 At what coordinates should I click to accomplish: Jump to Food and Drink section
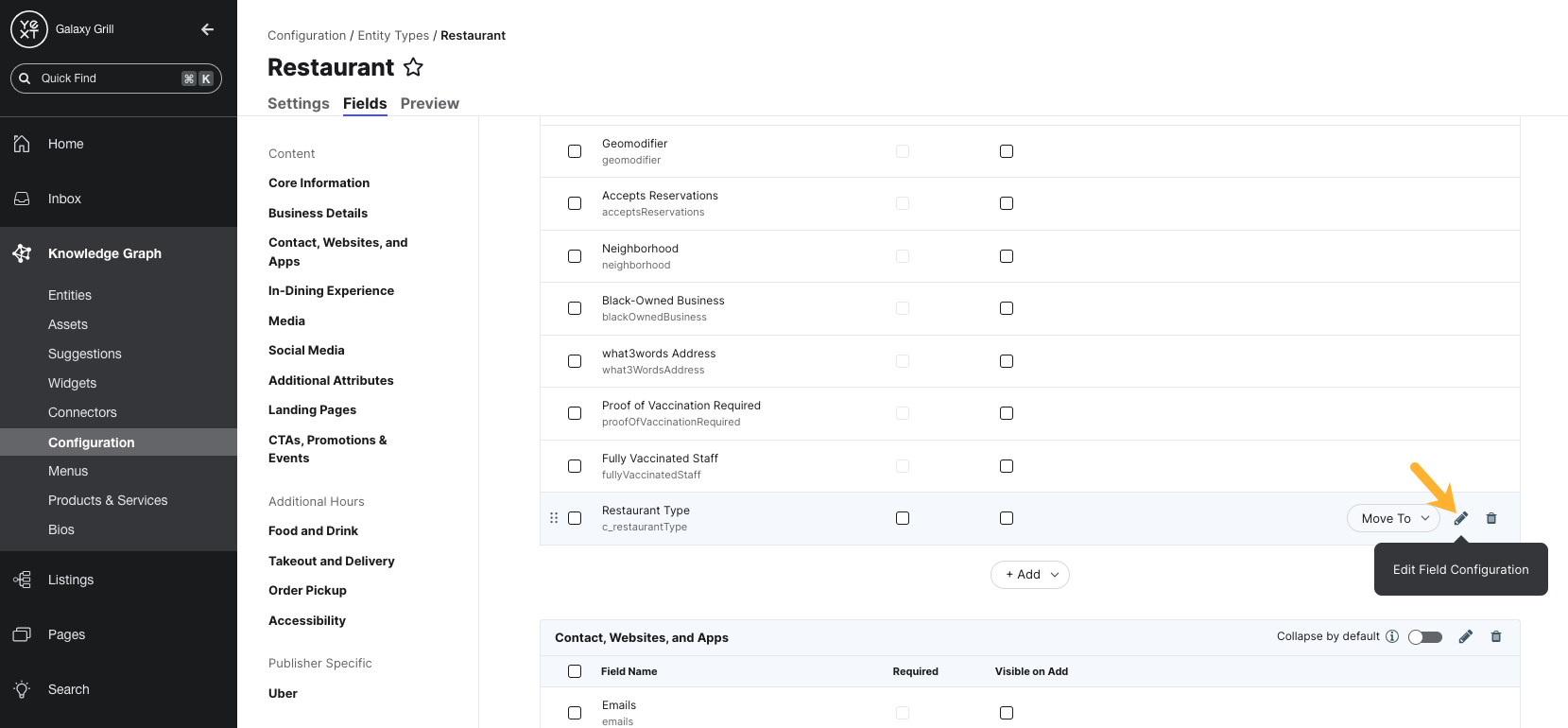(313, 530)
